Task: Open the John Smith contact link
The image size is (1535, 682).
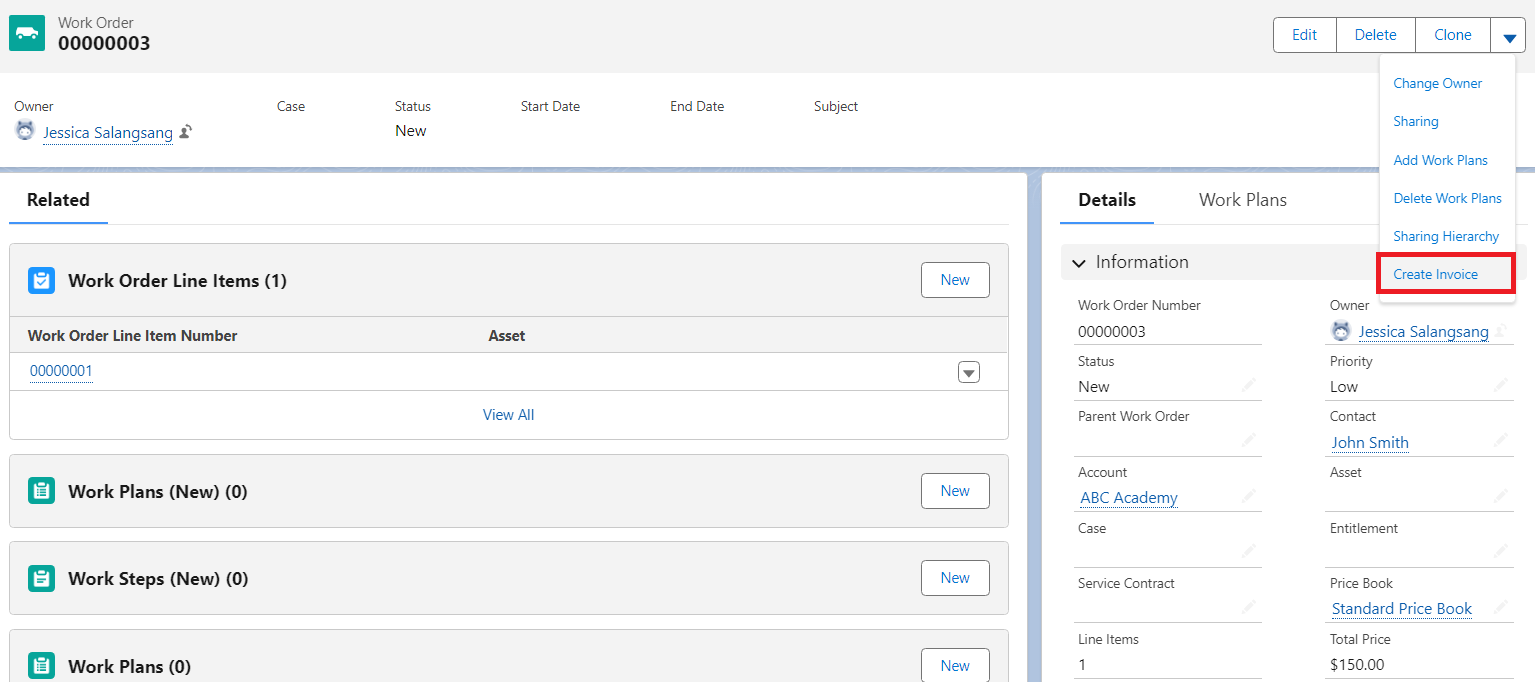Action: click(x=1369, y=442)
